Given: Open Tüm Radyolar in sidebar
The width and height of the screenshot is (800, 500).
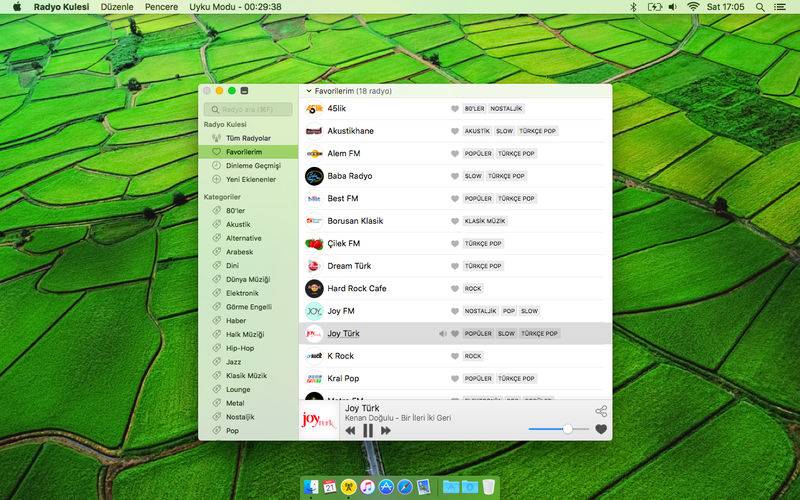Looking at the screenshot, I should (x=248, y=138).
